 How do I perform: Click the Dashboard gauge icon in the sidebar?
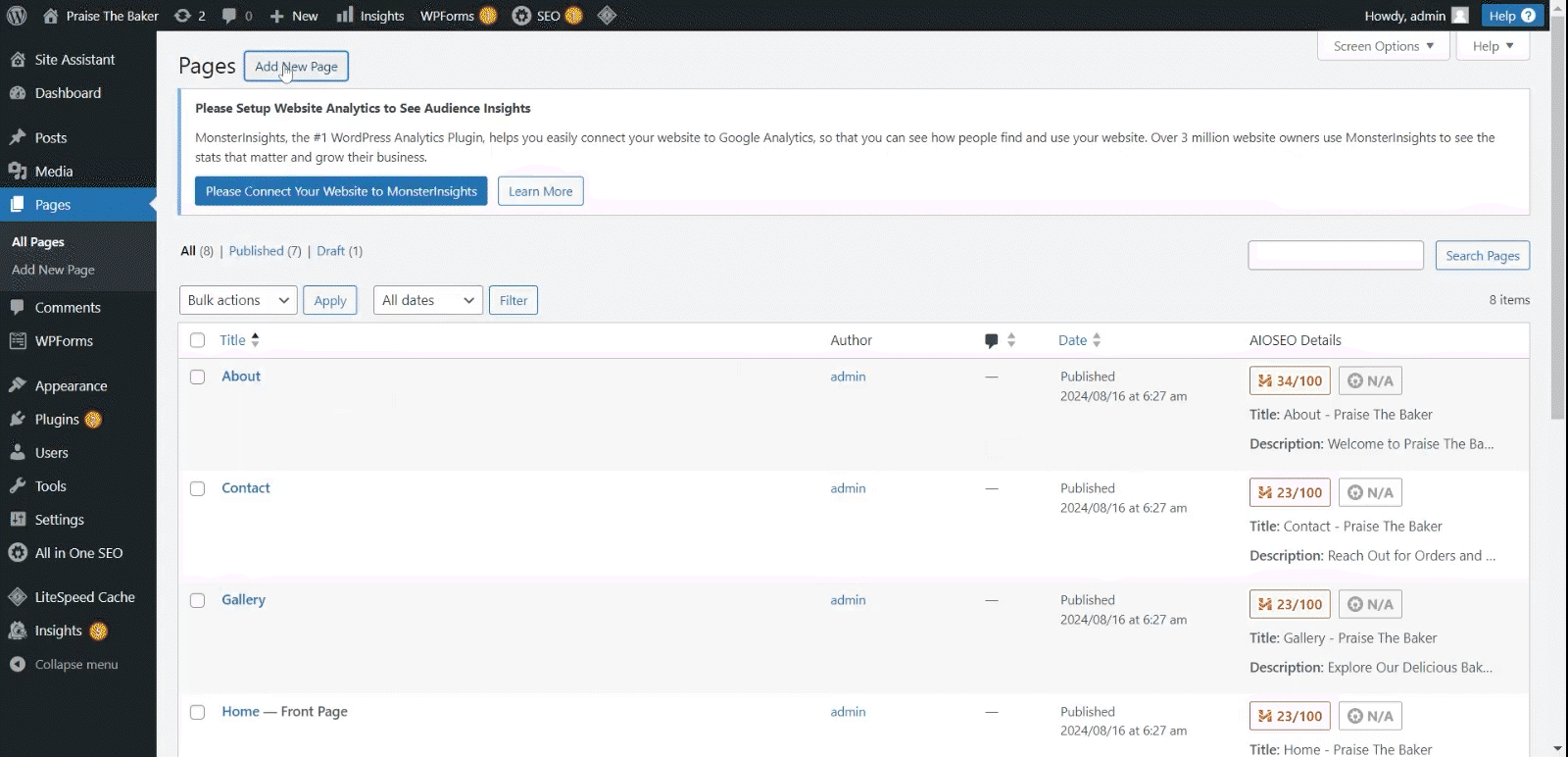pyautogui.click(x=18, y=93)
